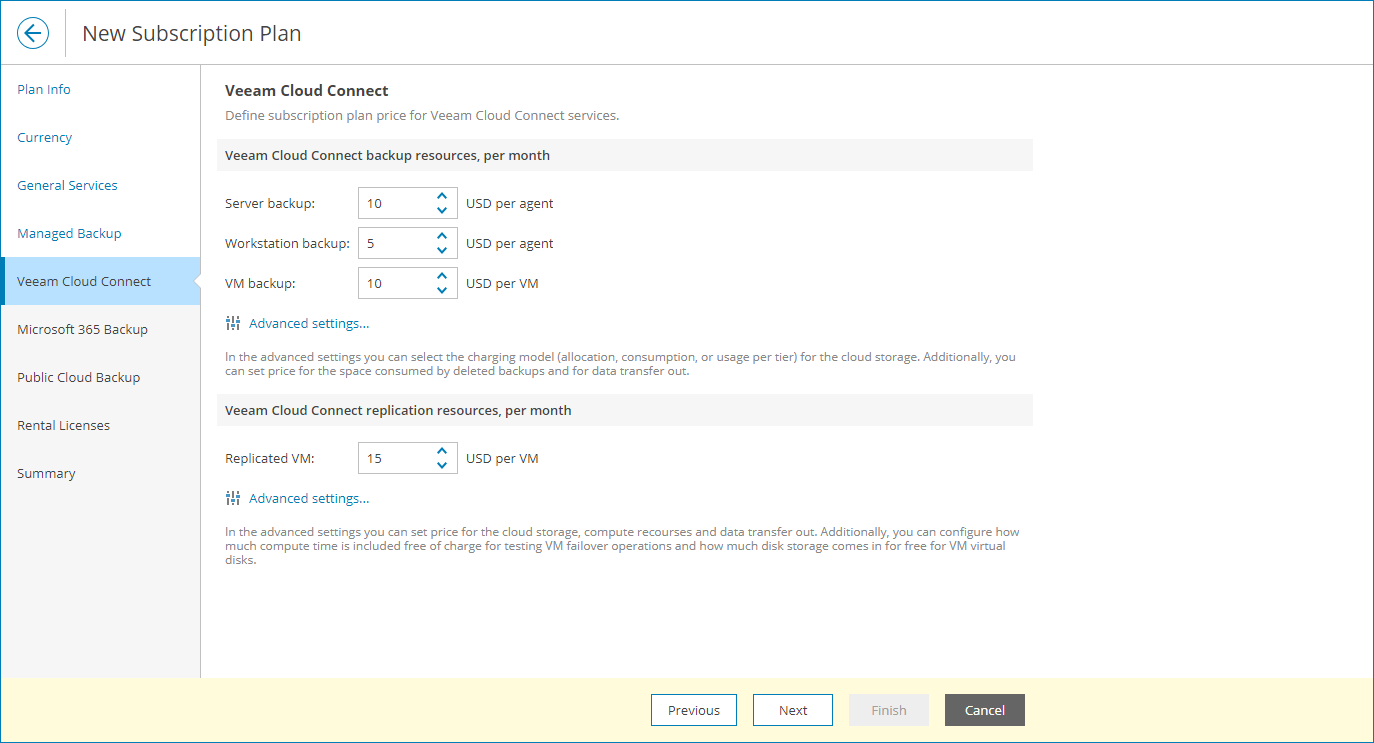The image size is (1374, 743).
Task: Click the Cancel button
Action: point(984,710)
